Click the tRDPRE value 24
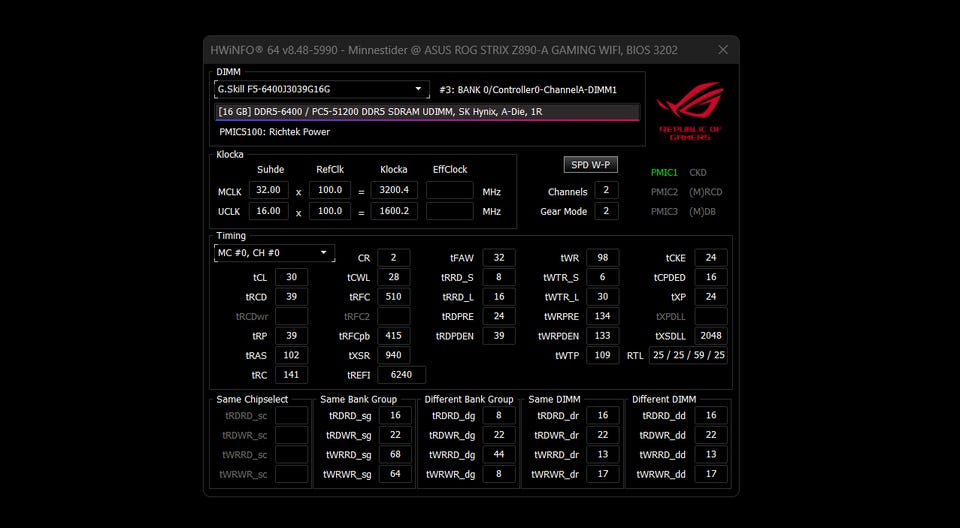Image resolution: width=960 pixels, height=528 pixels. (x=499, y=316)
